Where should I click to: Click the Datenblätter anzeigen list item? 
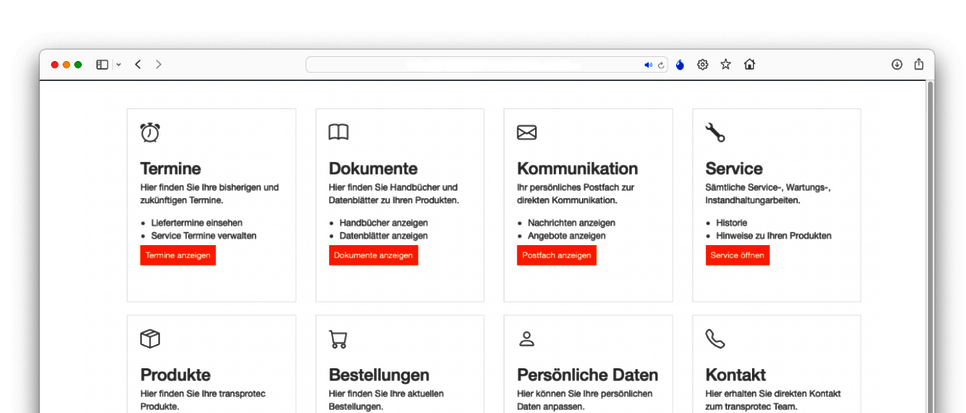point(383,235)
